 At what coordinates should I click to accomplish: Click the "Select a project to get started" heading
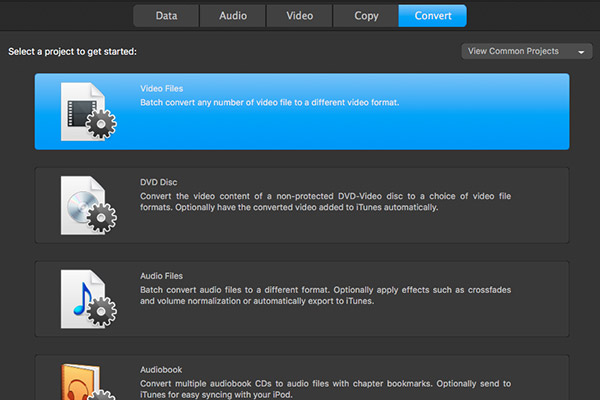(x=72, y=51)
